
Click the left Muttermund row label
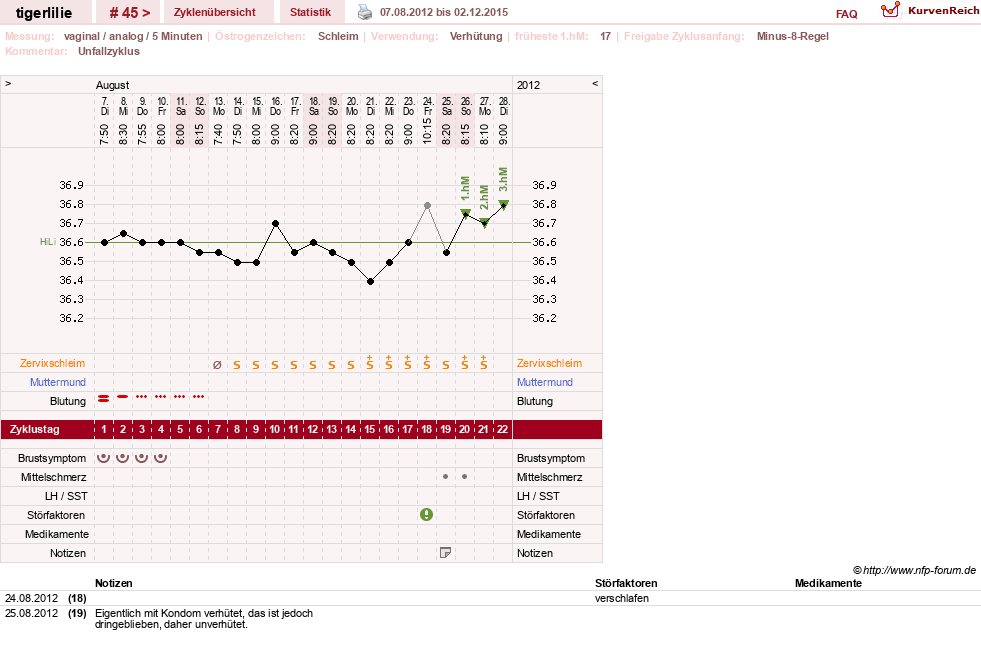[58, 382]
